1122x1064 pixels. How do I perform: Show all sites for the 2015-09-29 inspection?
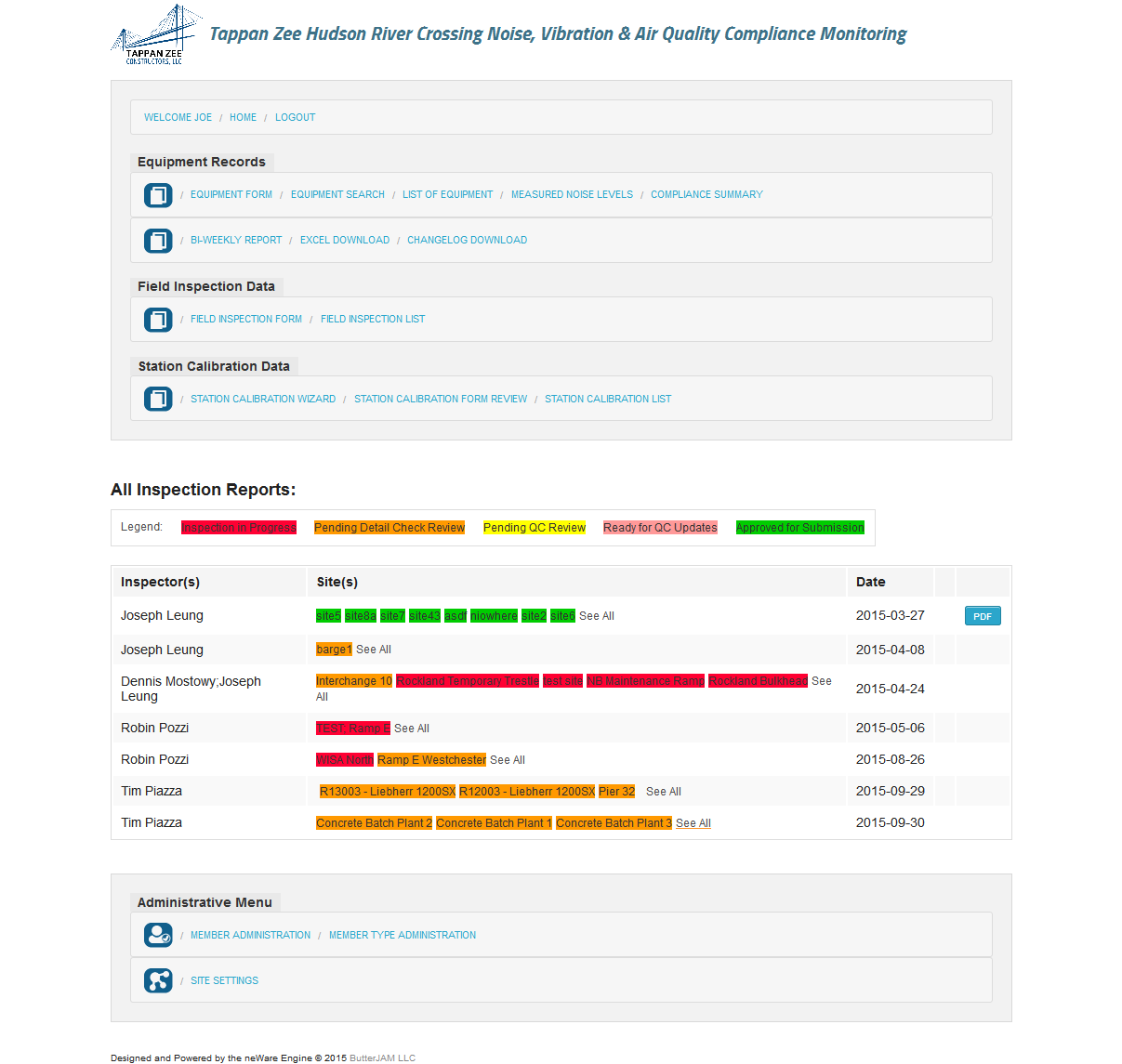pos(663,792)
